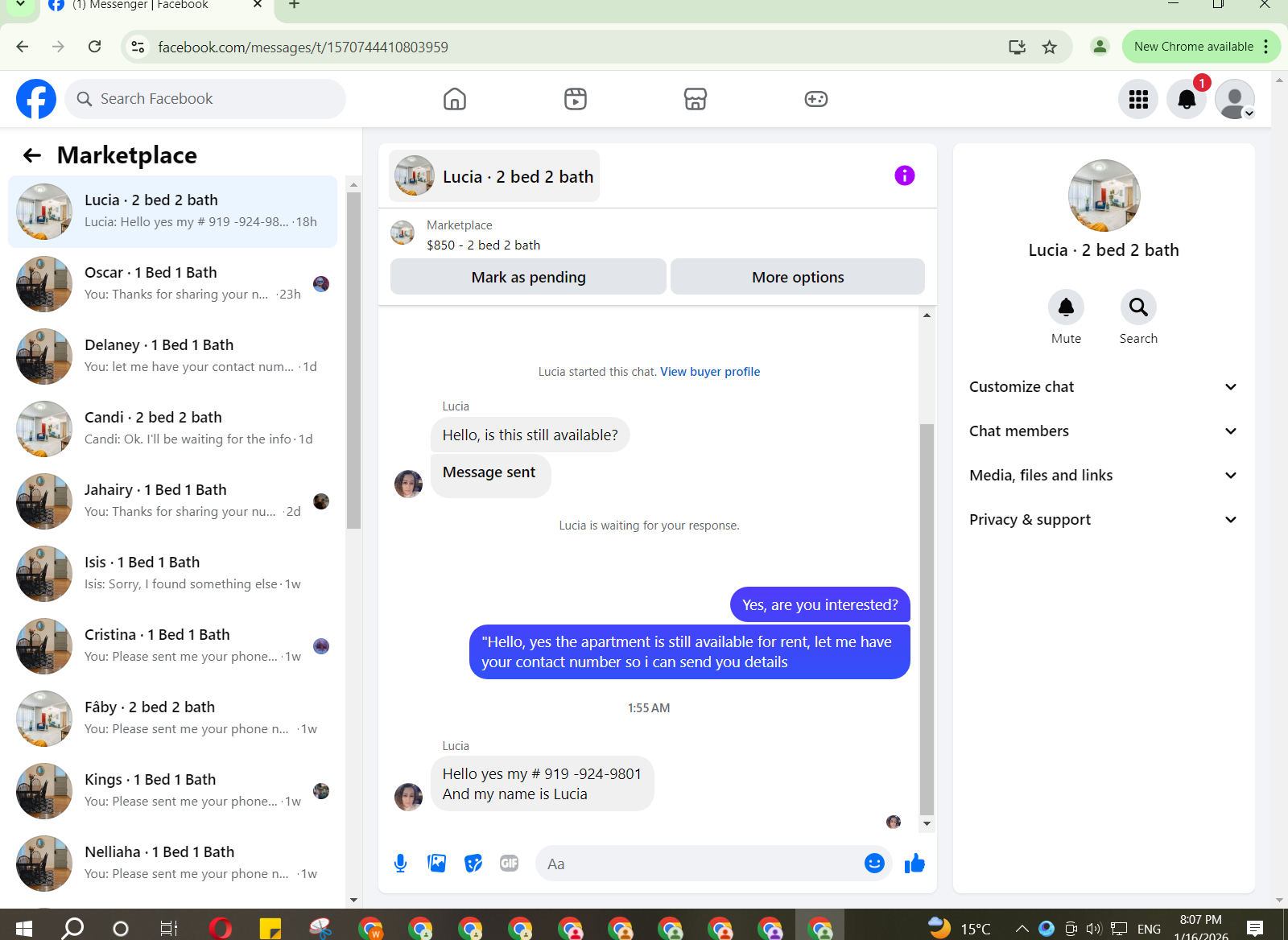Click the browser address bar URL

click(303, 47)
